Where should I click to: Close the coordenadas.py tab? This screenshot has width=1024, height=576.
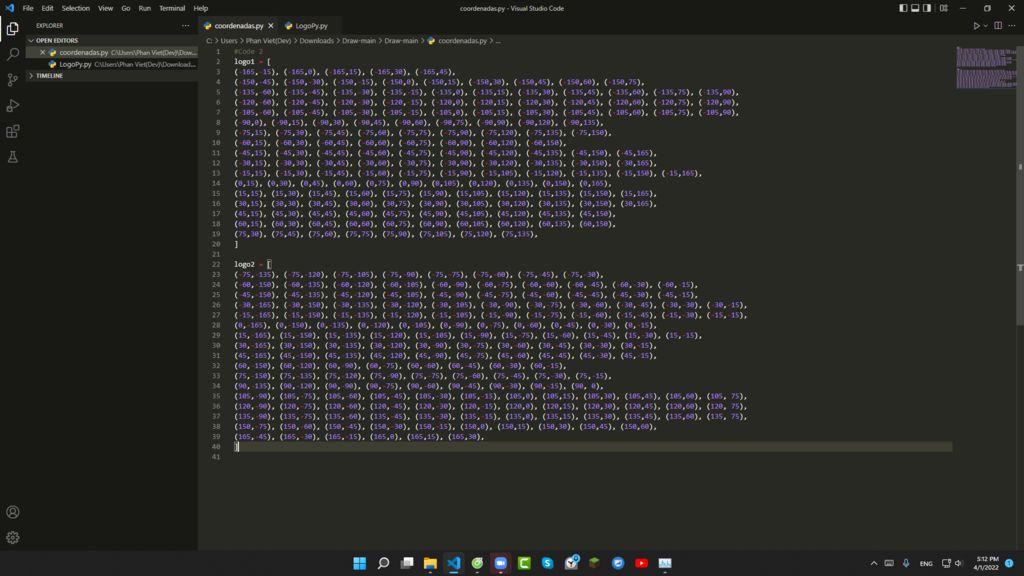coord(270,25)
